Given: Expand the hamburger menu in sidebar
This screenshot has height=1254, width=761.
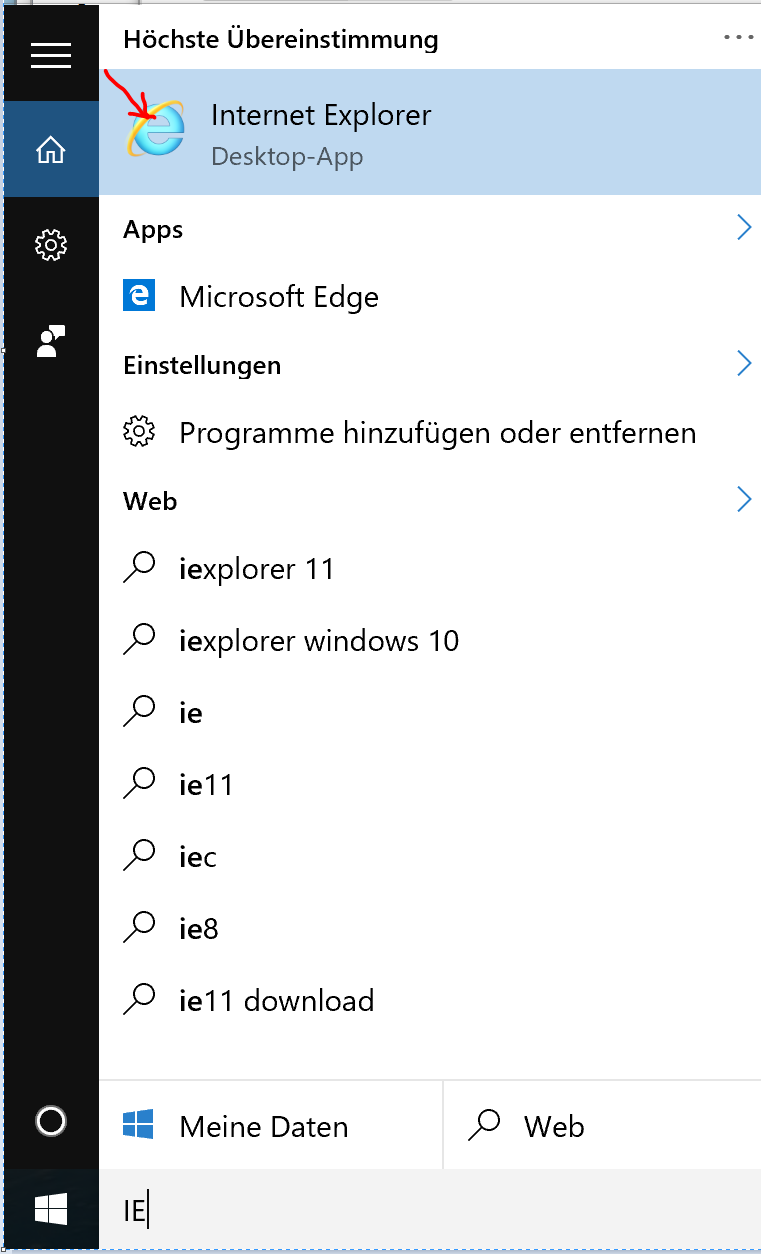Looking at the screenshot, I should click(x=51, y=57).
